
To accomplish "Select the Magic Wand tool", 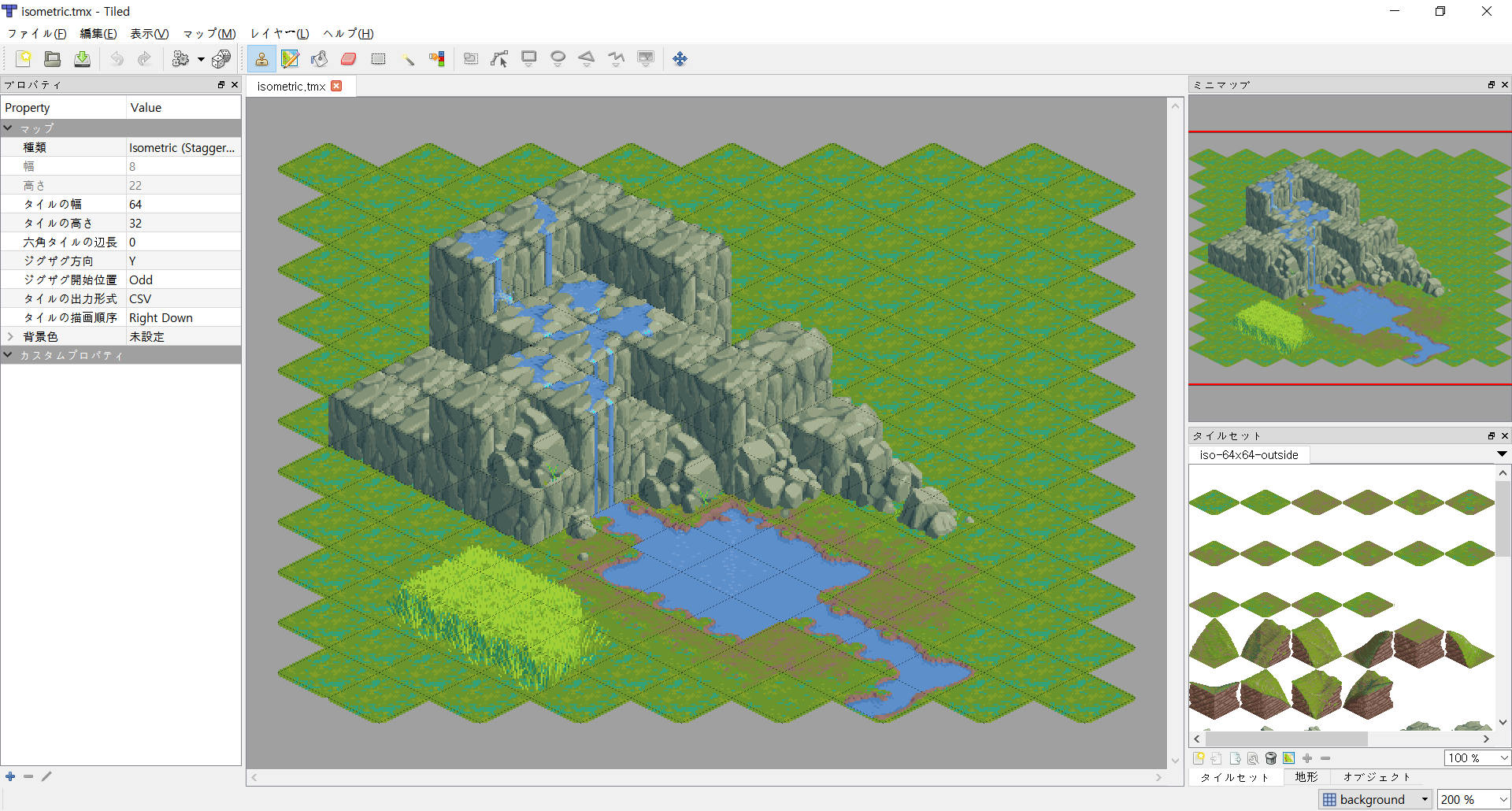I will (x=408, y=59).
